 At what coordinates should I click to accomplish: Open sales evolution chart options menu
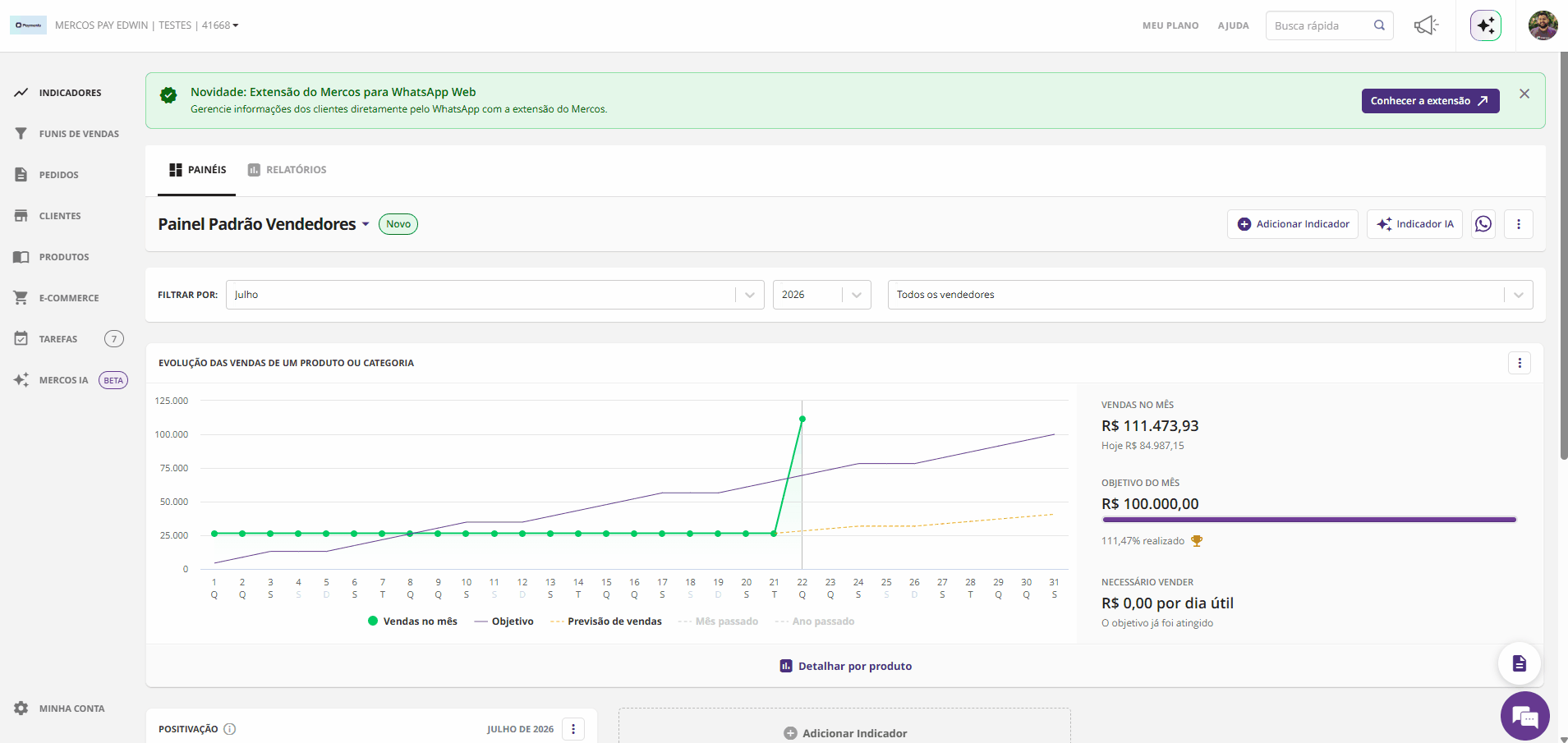point(1519,363)
